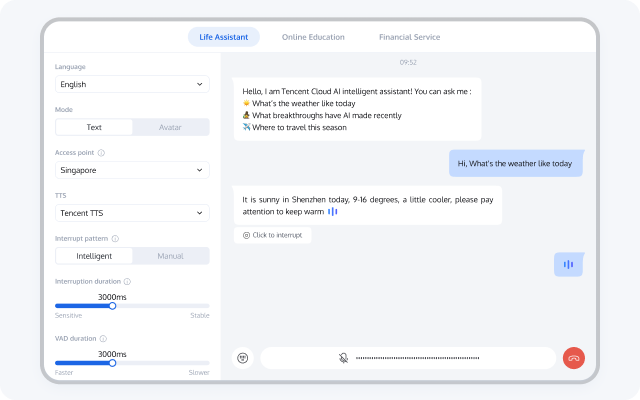Click the round avatar icon bottom-left of chat
The width and height of the screenshot is (640, 400).
tap(243, 358)
